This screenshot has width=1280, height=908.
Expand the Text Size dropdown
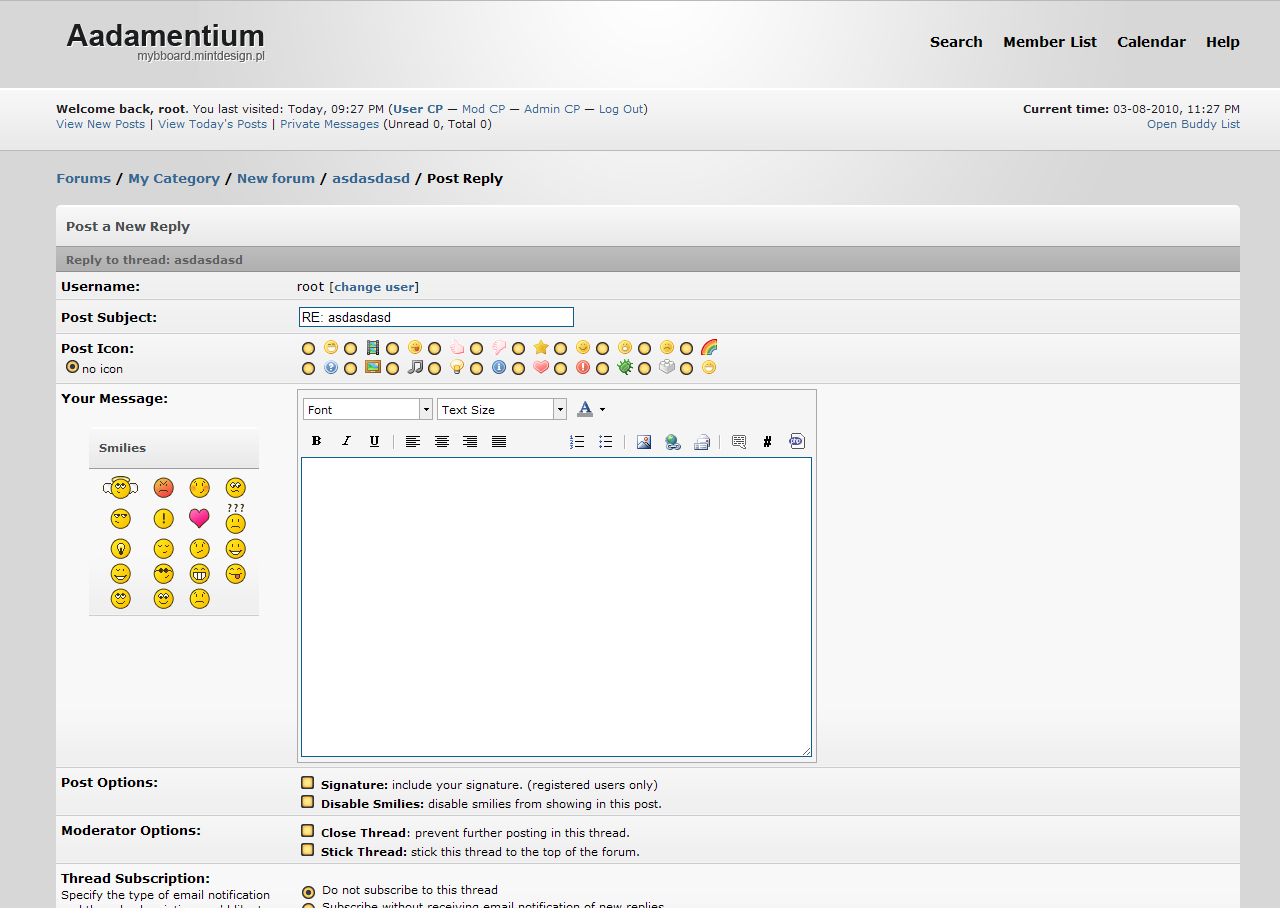pos(501,409)
